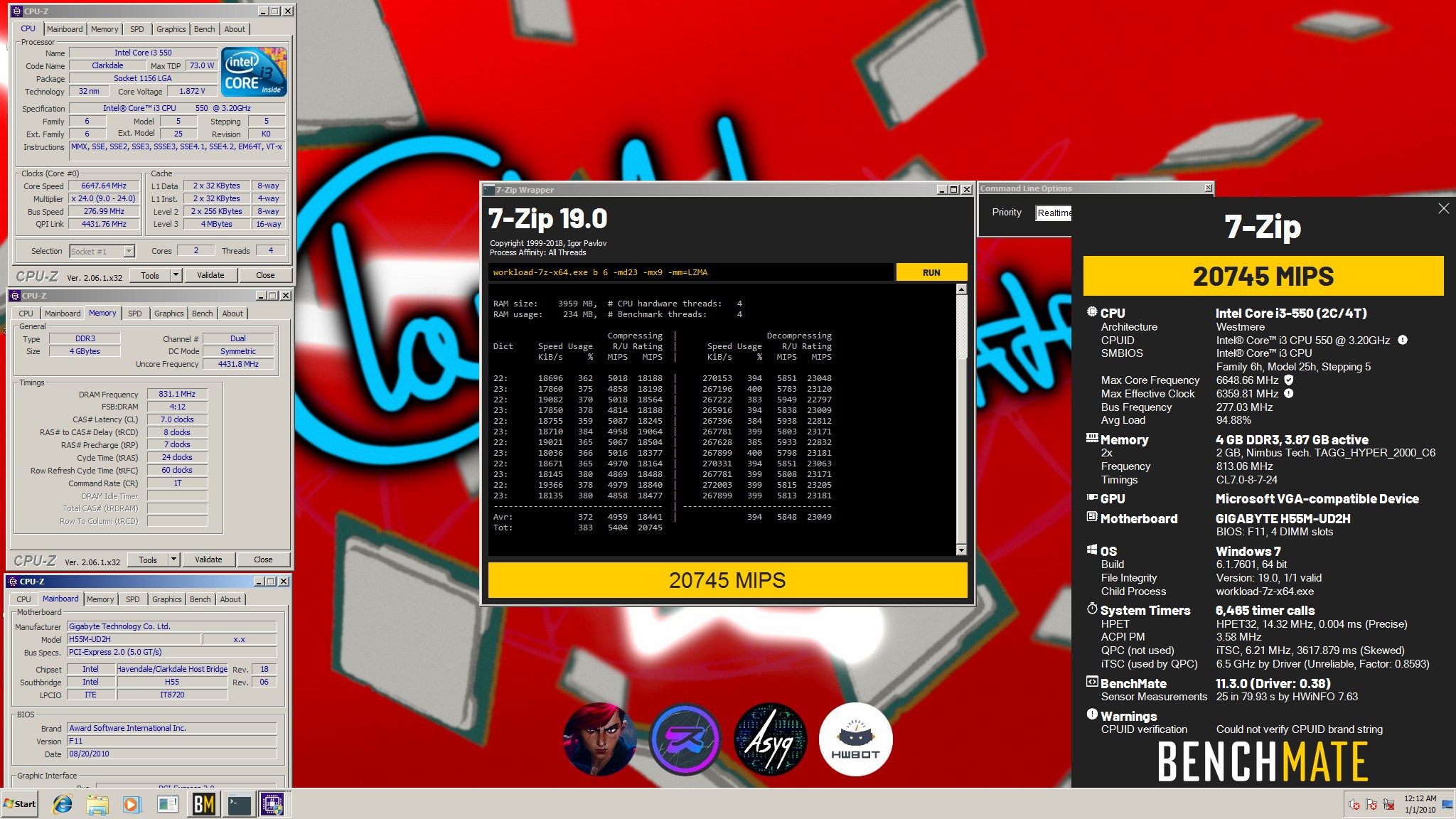
Task: Click the BenchMate BM taskbar icon
Action: click(204, 804)
